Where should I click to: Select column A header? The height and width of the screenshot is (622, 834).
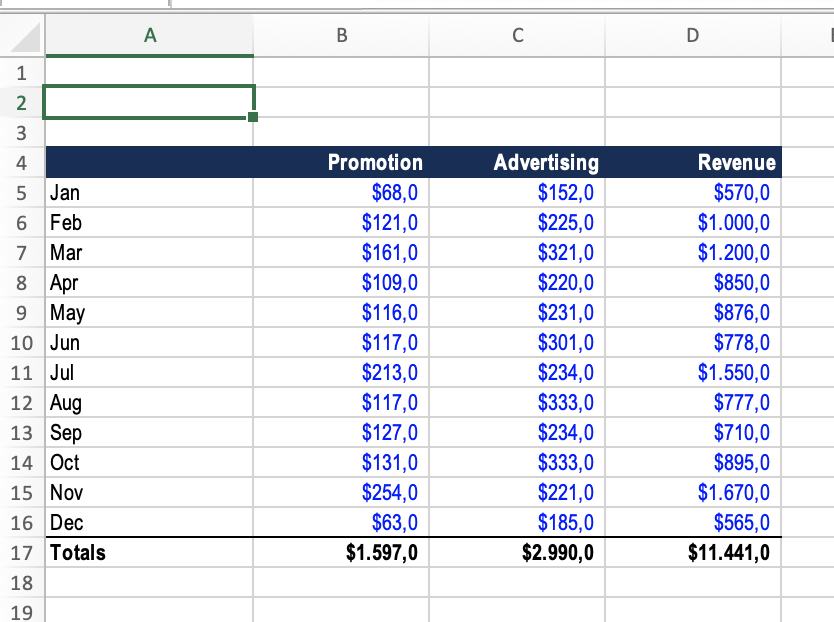(x=149, y=35)
